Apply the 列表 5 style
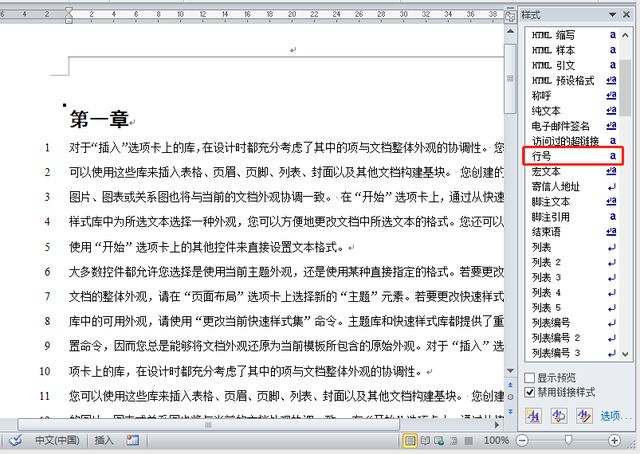The width and height of the screenshot is (640, 454). 572,307
